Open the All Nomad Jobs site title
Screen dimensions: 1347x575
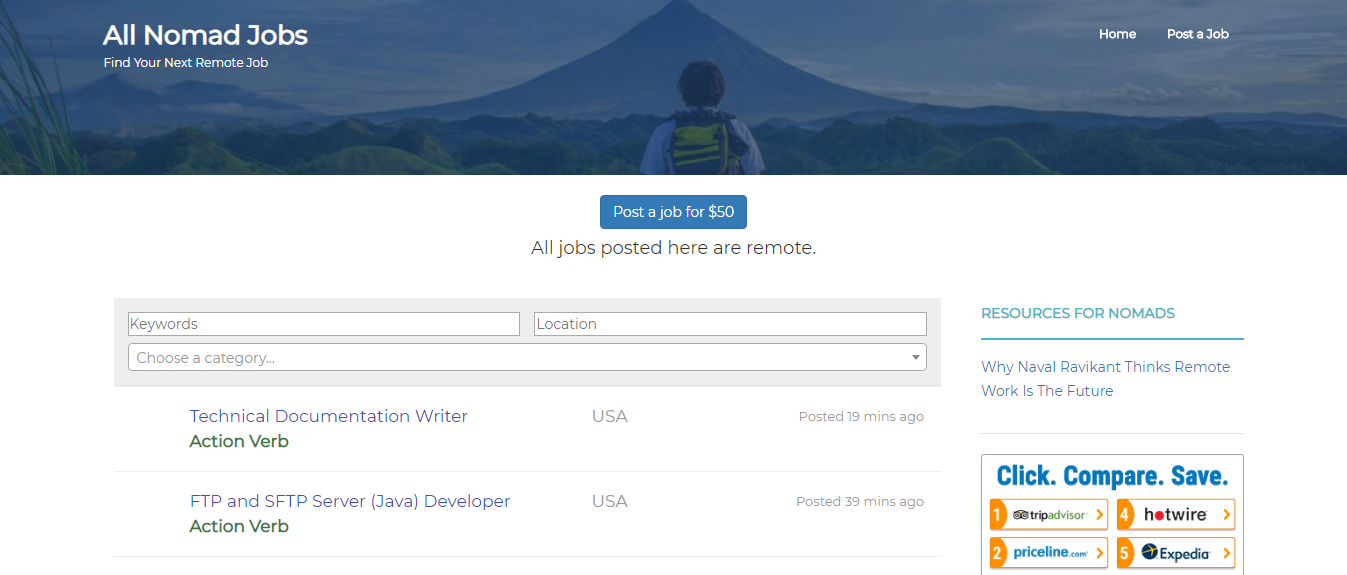click(x=205, y=35)
